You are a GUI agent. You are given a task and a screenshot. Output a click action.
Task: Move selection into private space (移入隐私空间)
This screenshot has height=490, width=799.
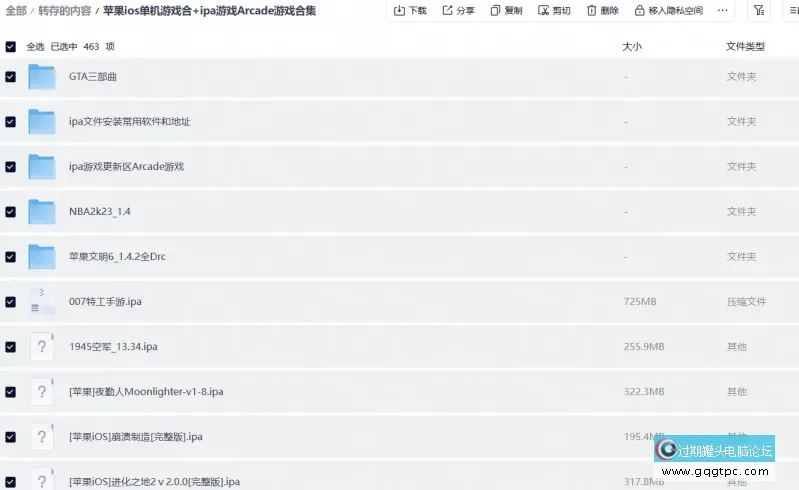669,10
